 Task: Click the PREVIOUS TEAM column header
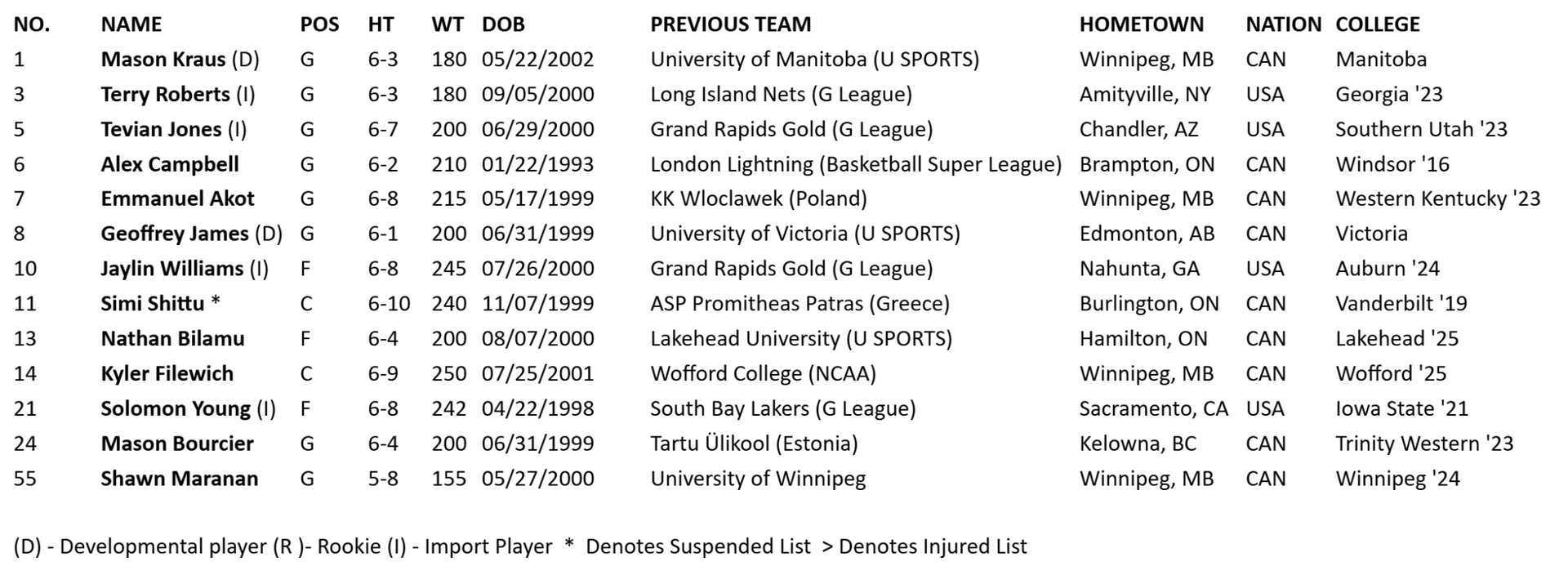[x=730, y=25]
